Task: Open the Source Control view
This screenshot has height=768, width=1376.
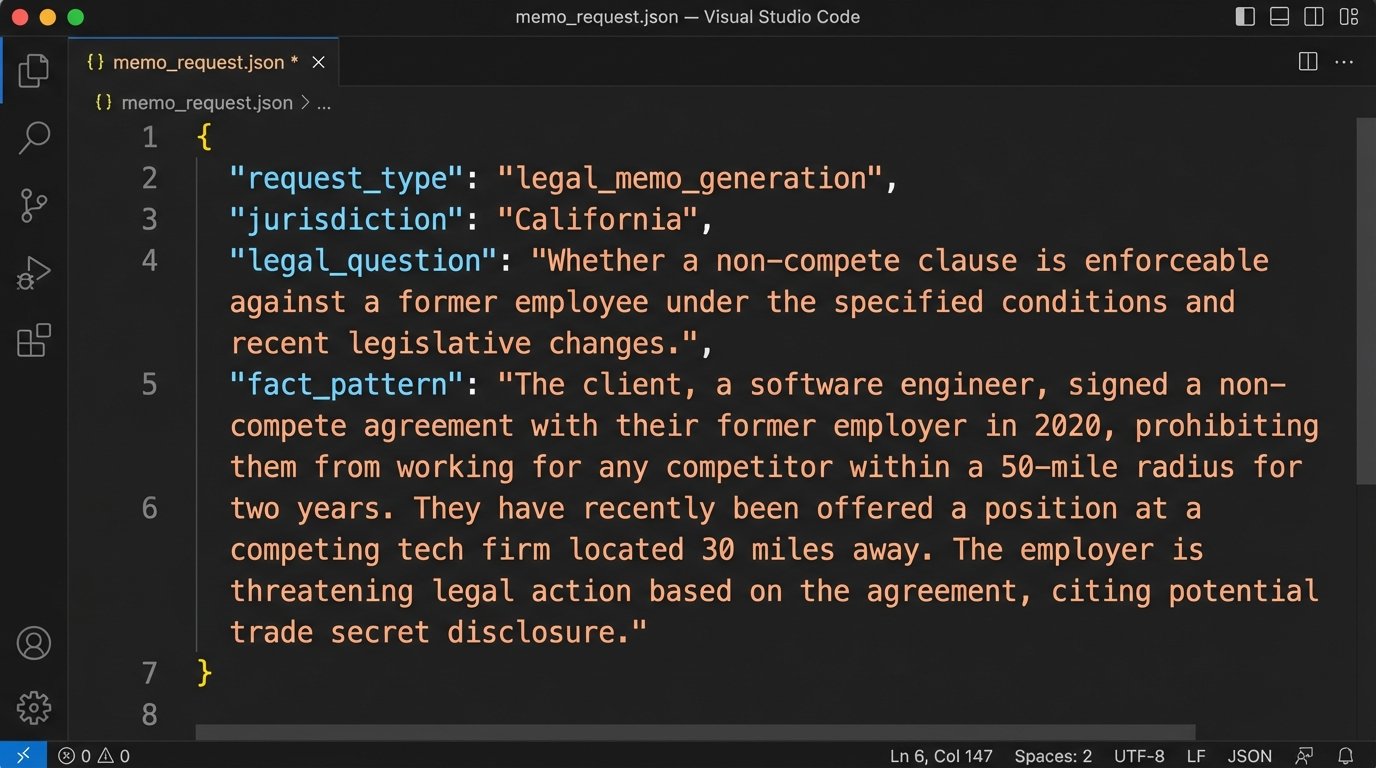Action: tap(33, 205)
